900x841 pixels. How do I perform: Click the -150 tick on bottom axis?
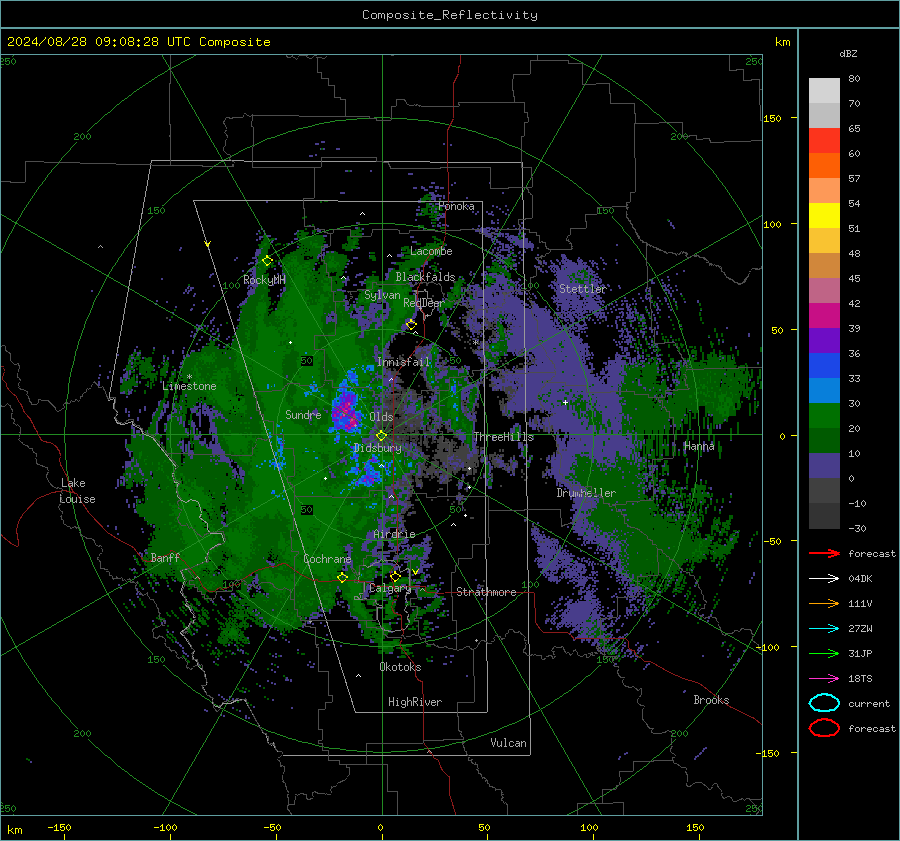[59, 827]
